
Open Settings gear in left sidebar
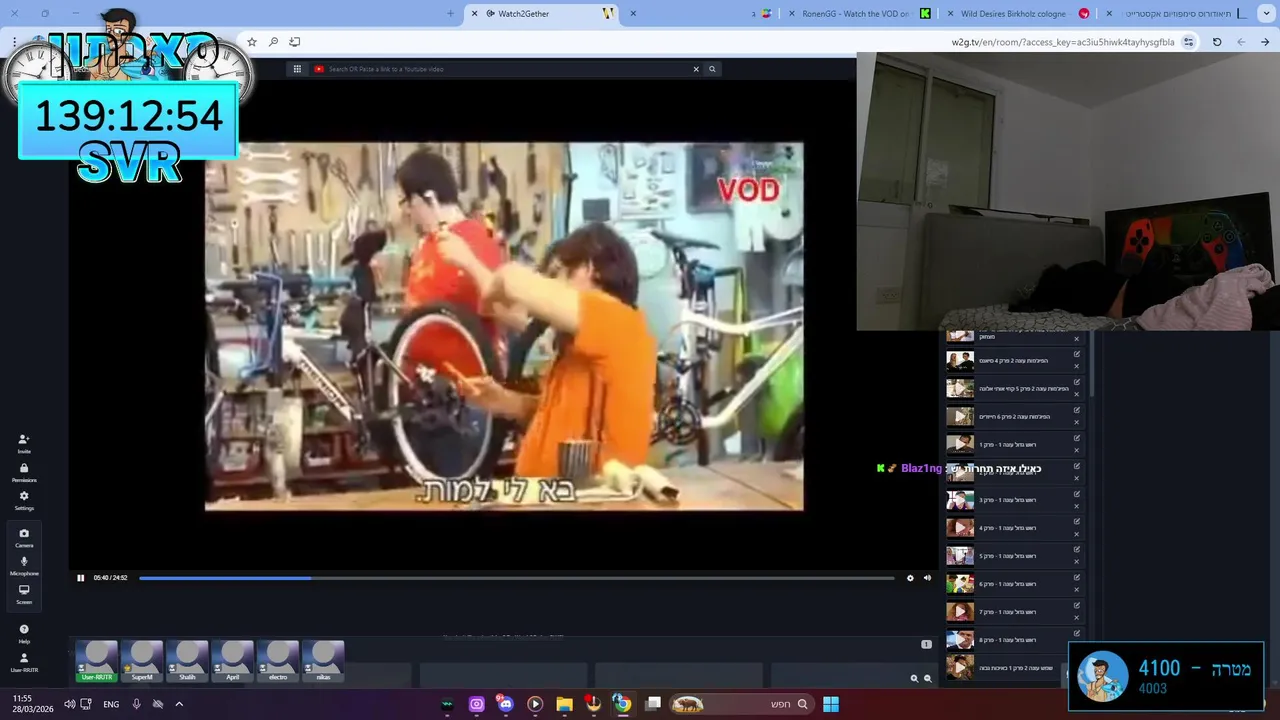pyautogui.click(x=24, y=500)
